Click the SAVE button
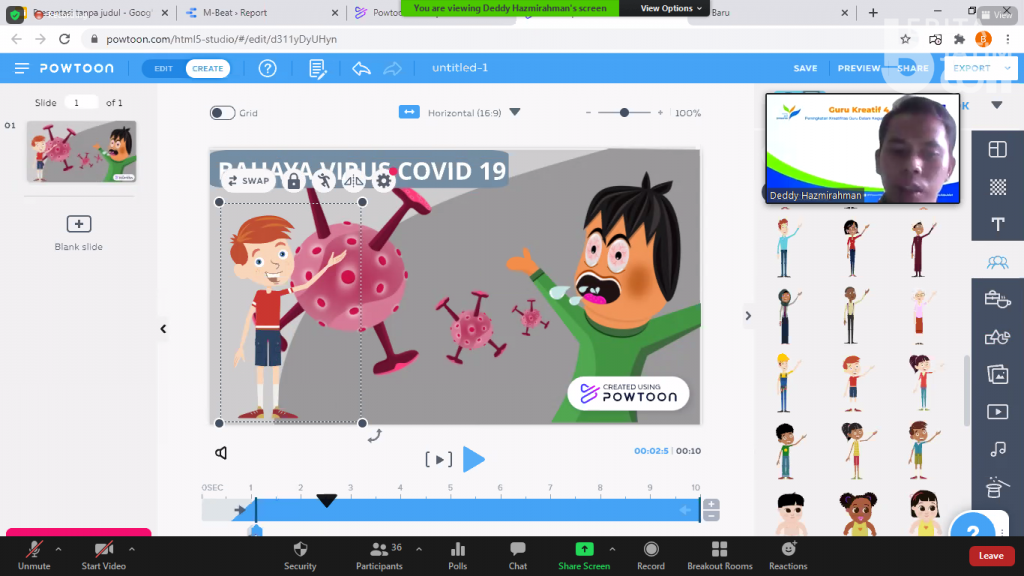 click(805, 68)
